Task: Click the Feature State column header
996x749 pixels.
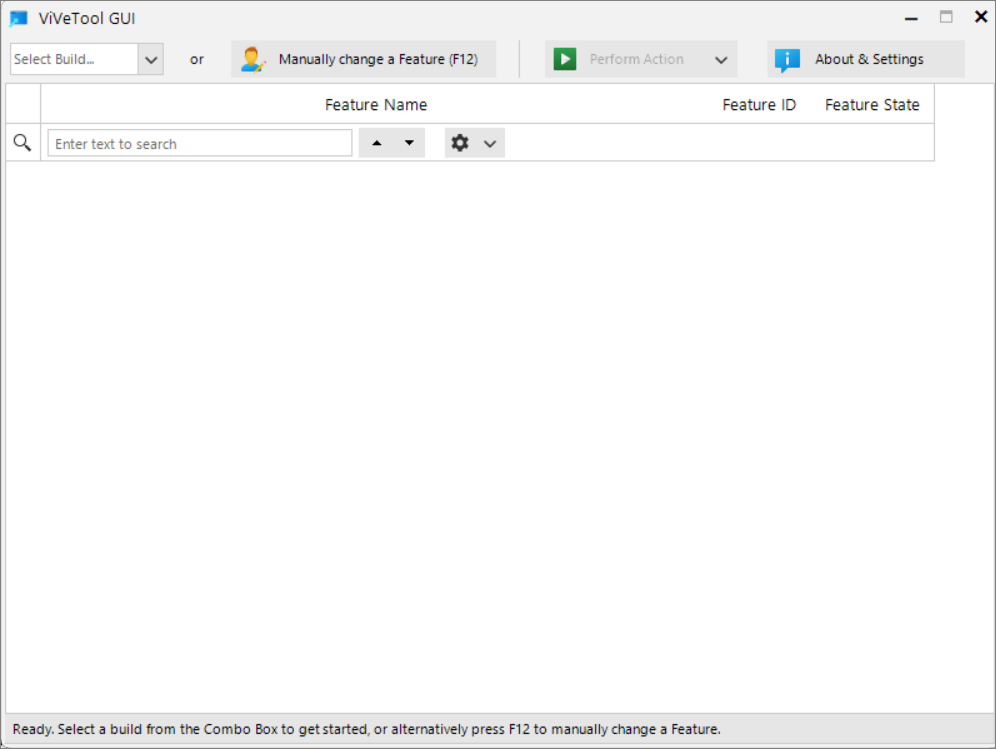Action: [x=872, y=105]
